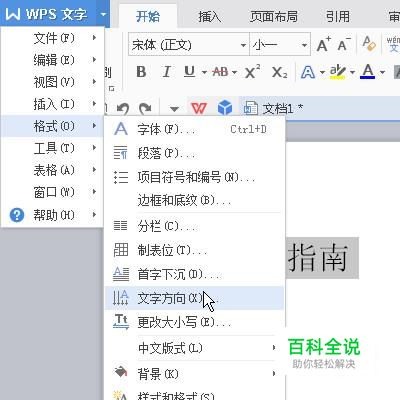Viewport: 400px width, 400px height.
Task: Choose 字体(F)... from format submenu
Action: click(195, 129)
